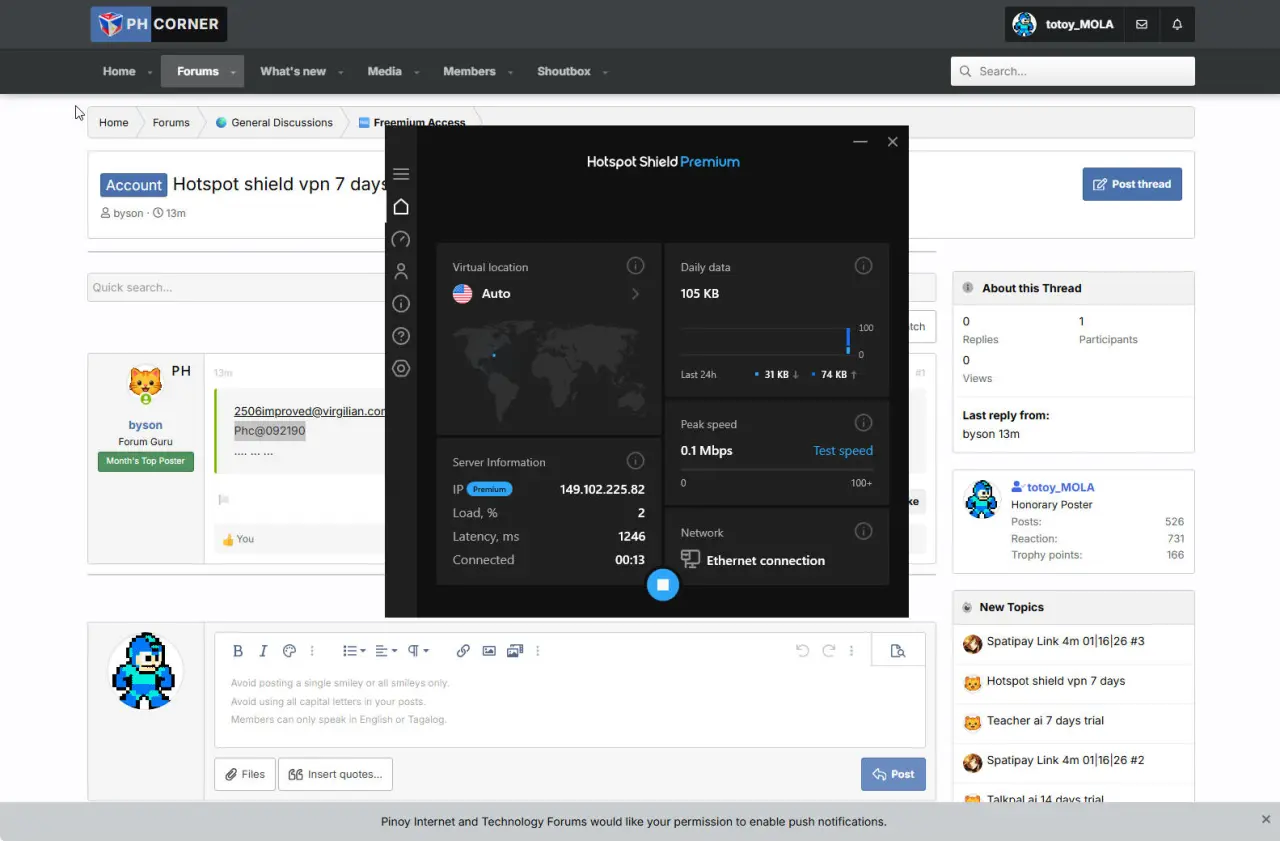This screenshot has height=841, width=1280.
Task: Expand the Members menu arrow
Action: pos(511,72)
